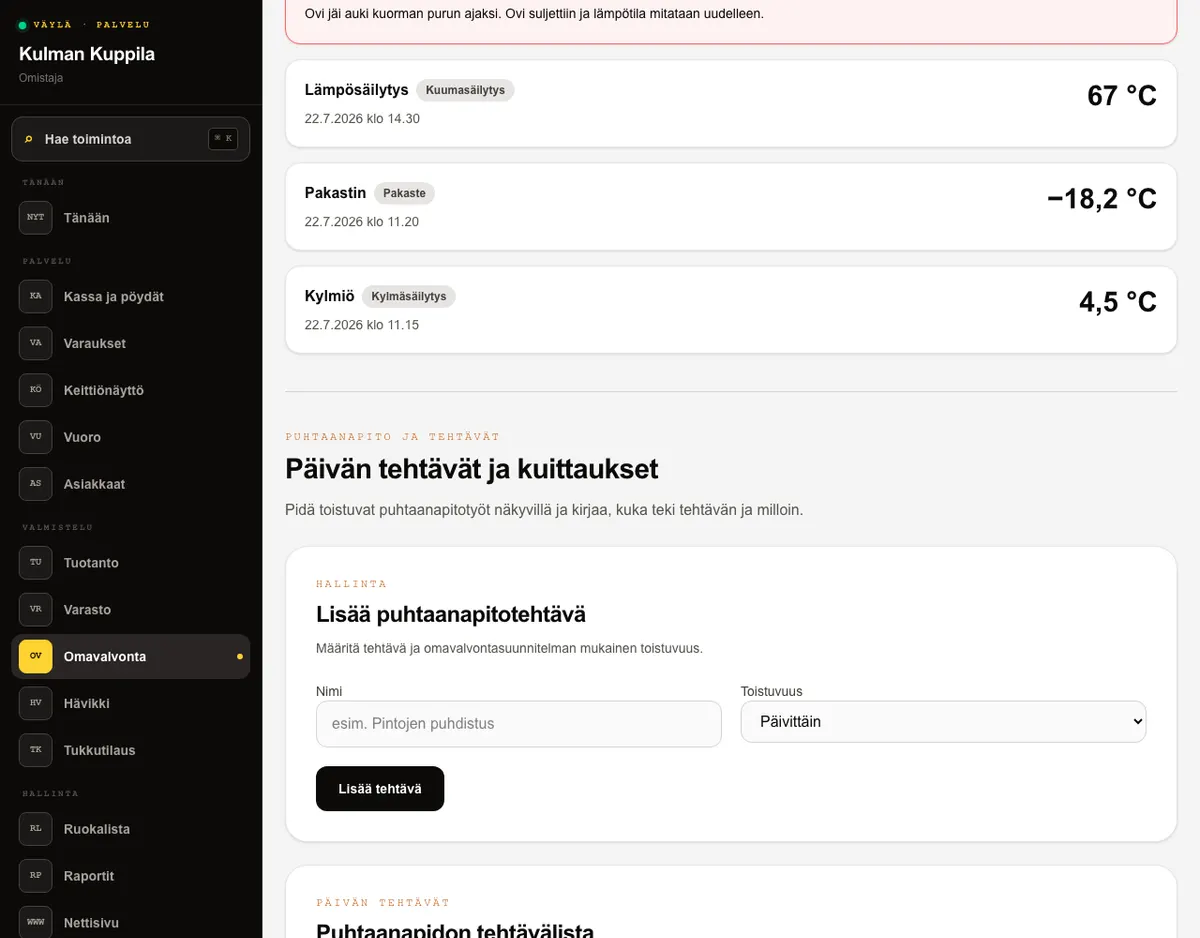Open the Tänään menu item

click(x=131, y=217)
